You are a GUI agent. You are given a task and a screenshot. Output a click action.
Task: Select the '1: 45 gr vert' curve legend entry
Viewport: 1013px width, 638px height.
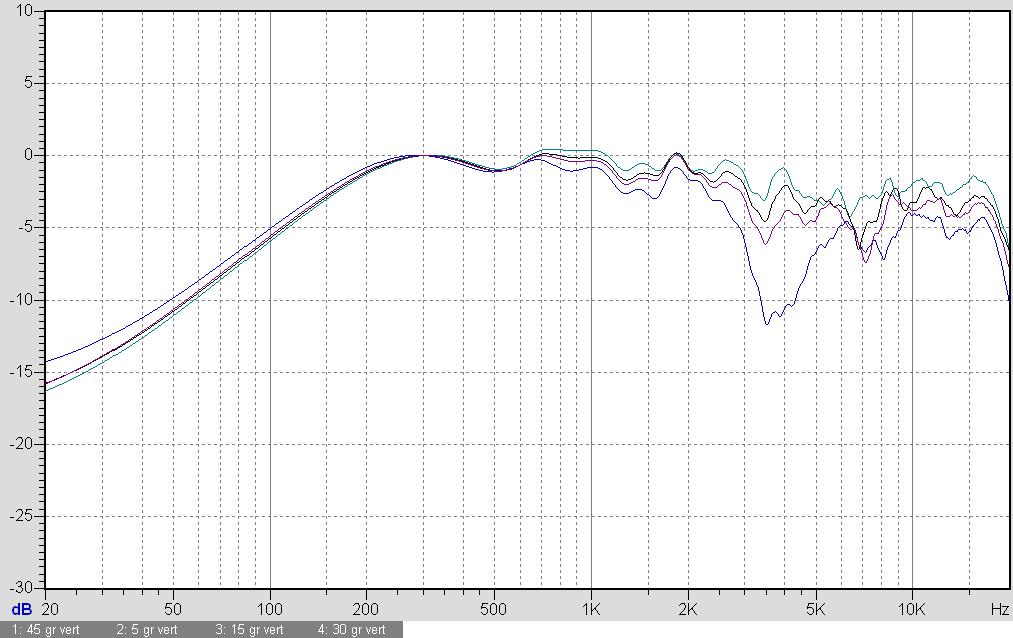click(45, 630)
